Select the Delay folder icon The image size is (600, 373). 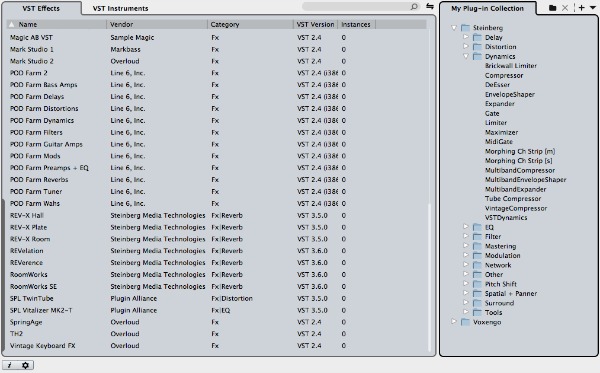click(477, 37)
